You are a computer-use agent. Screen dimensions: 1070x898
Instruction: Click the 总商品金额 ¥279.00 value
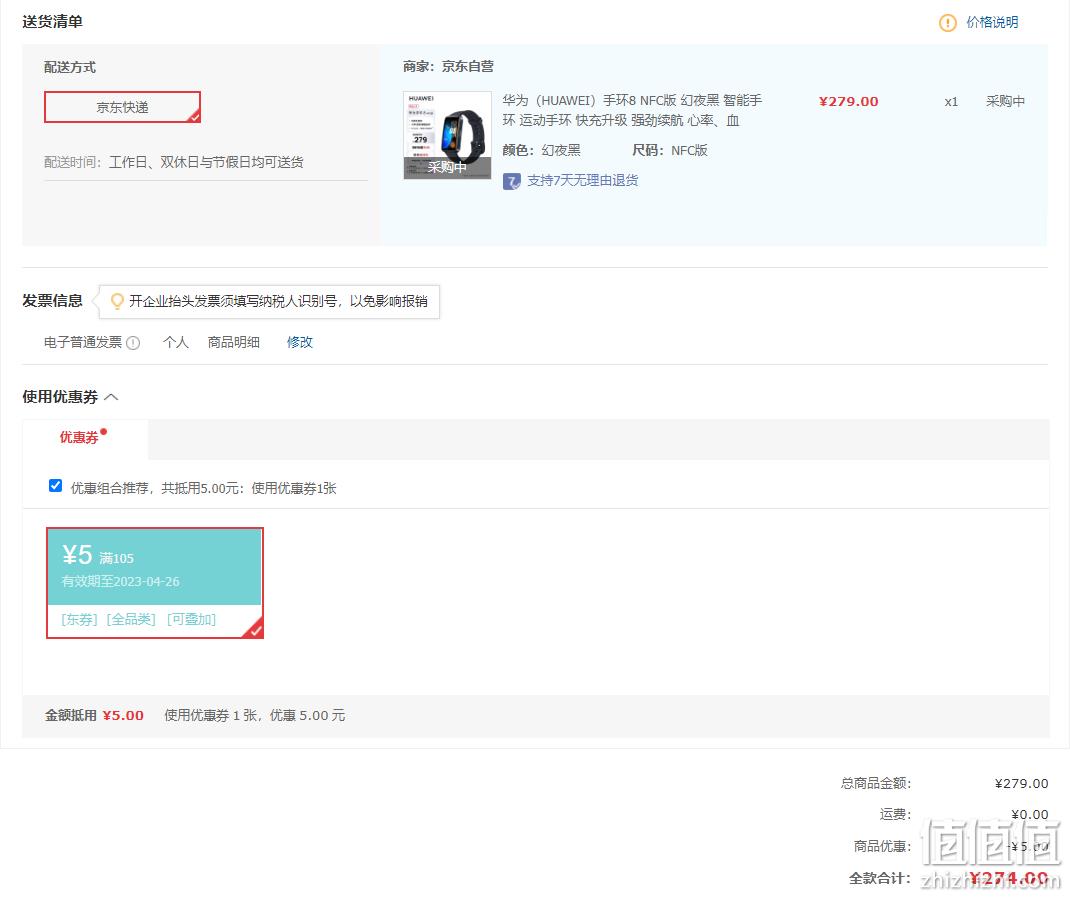[x=1022, y=783]
